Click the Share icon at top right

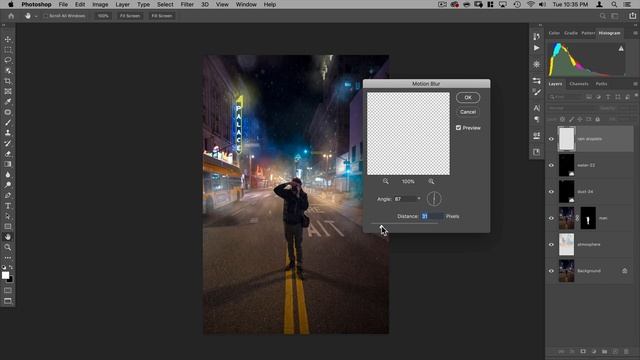click(632, 16)
